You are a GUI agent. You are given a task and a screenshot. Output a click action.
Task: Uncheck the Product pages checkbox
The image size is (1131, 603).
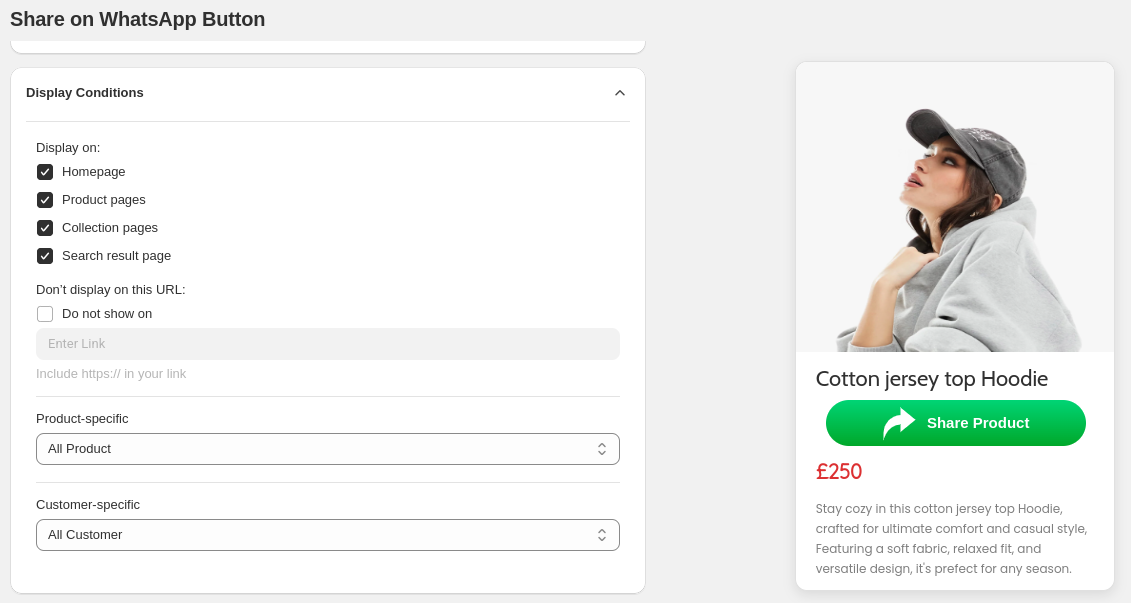tap(45, 200)
